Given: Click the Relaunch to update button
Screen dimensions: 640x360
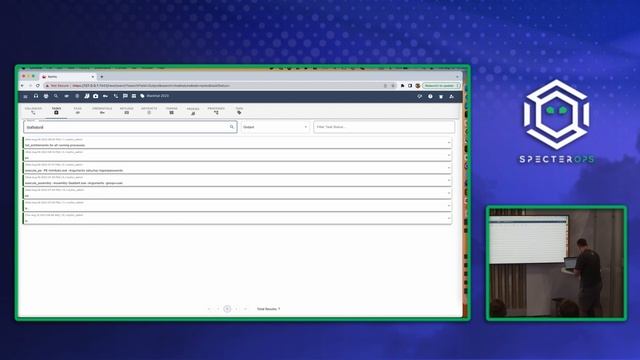Looking at the screenshot, I should 441,86.
